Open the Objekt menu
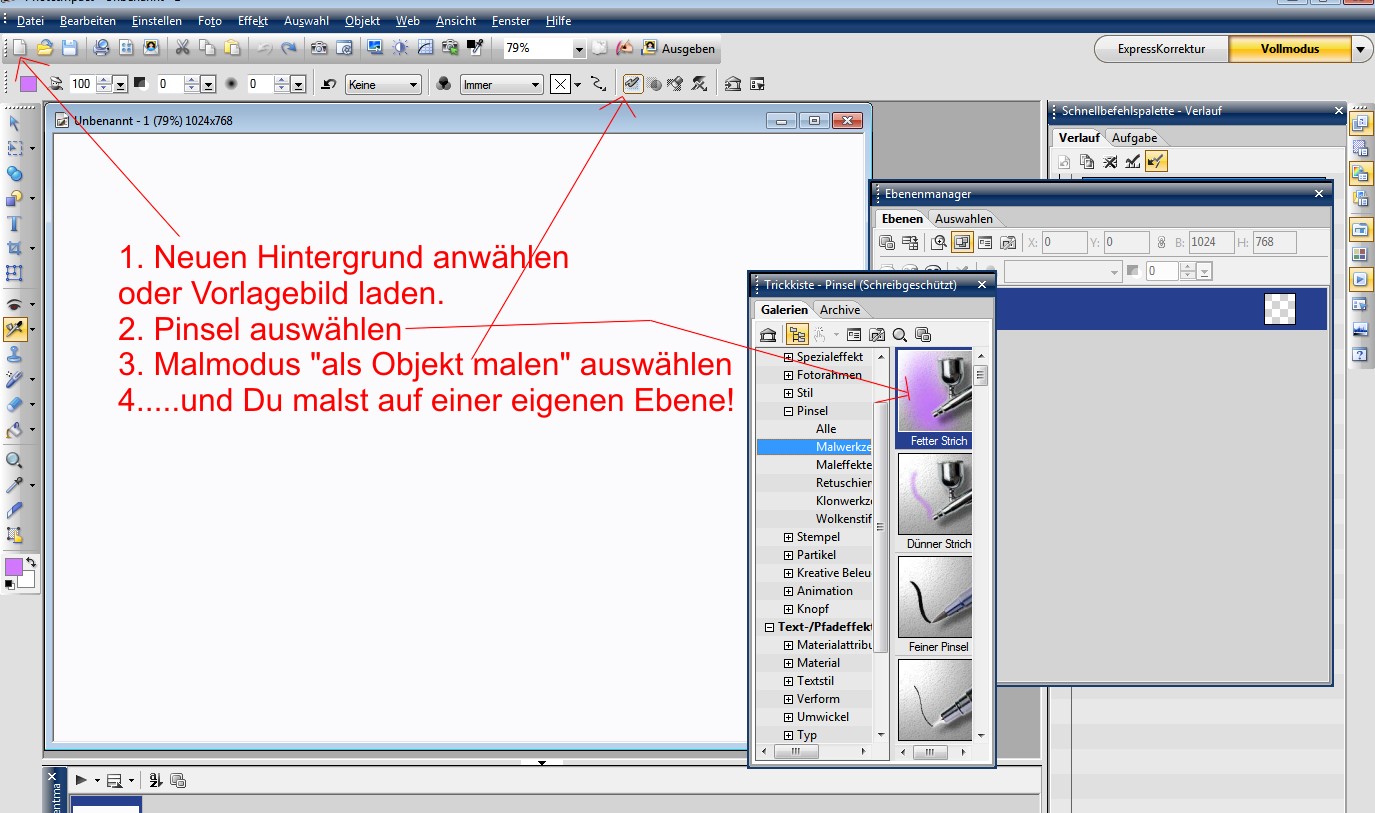The image size is (1375, 813). tap(362, 20)
